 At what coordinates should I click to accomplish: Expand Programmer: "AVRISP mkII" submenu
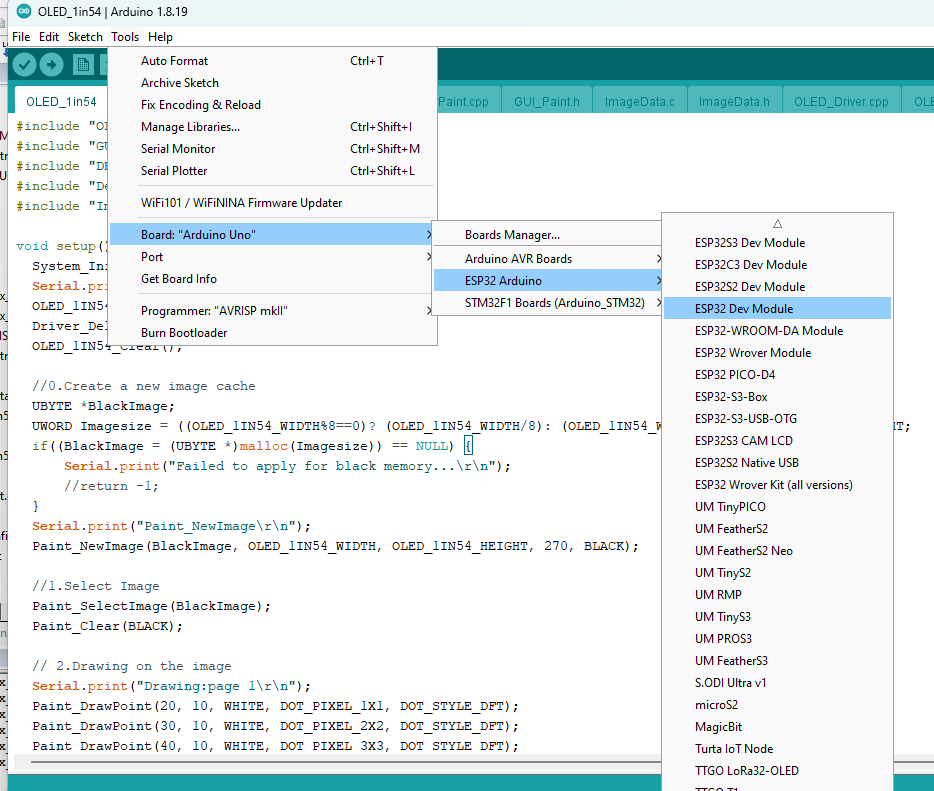point(273,311)
